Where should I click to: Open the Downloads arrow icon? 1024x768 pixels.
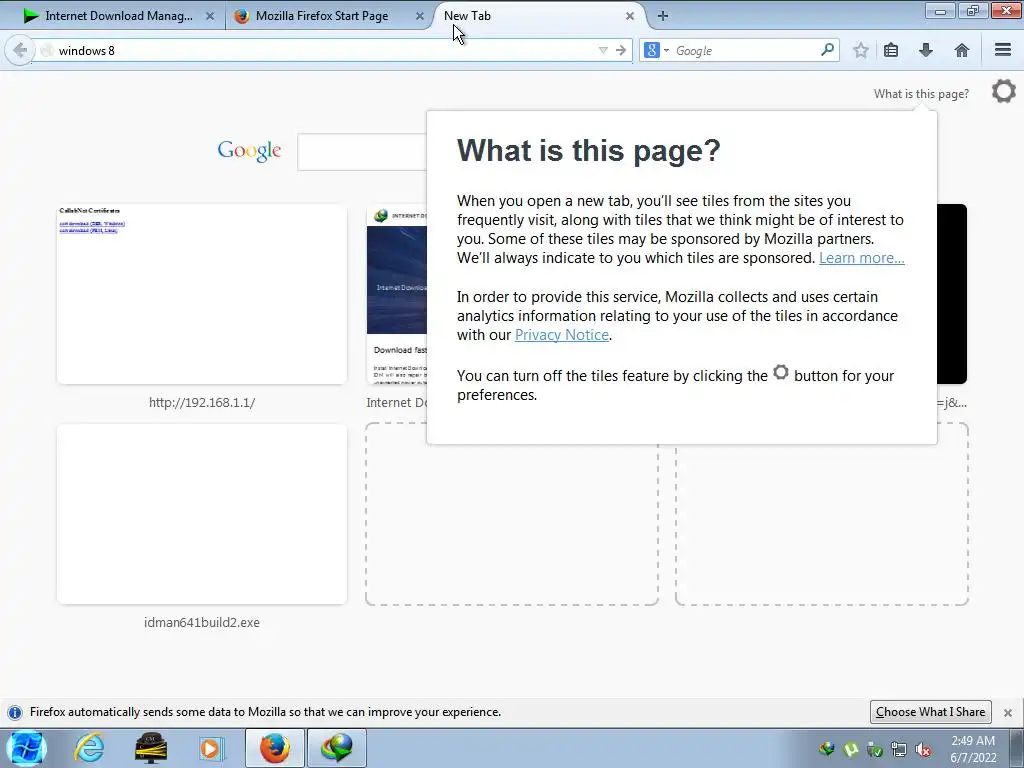click(x=925, y=50)
